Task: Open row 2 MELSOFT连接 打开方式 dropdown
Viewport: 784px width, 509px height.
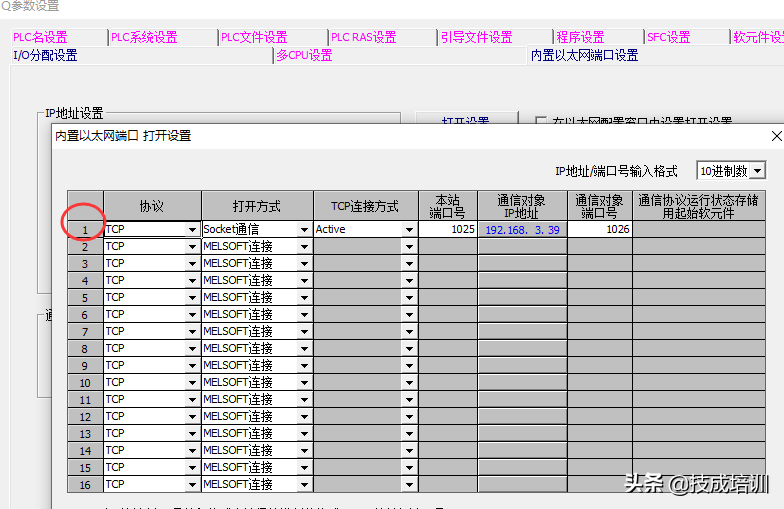Action: coord(304,246)
